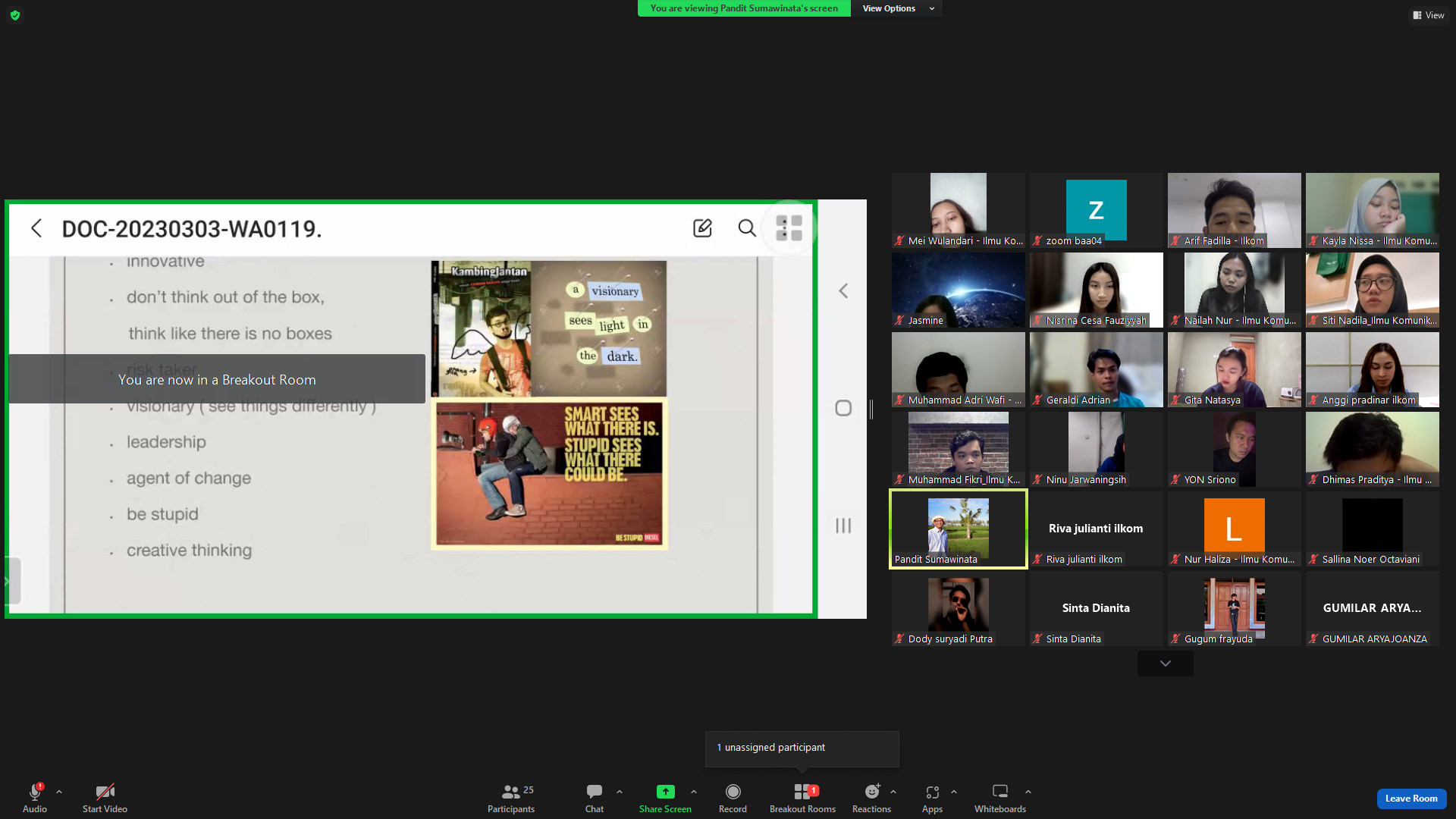
Task: Expand the Reactions options caret
Action: tap(893, 792)
